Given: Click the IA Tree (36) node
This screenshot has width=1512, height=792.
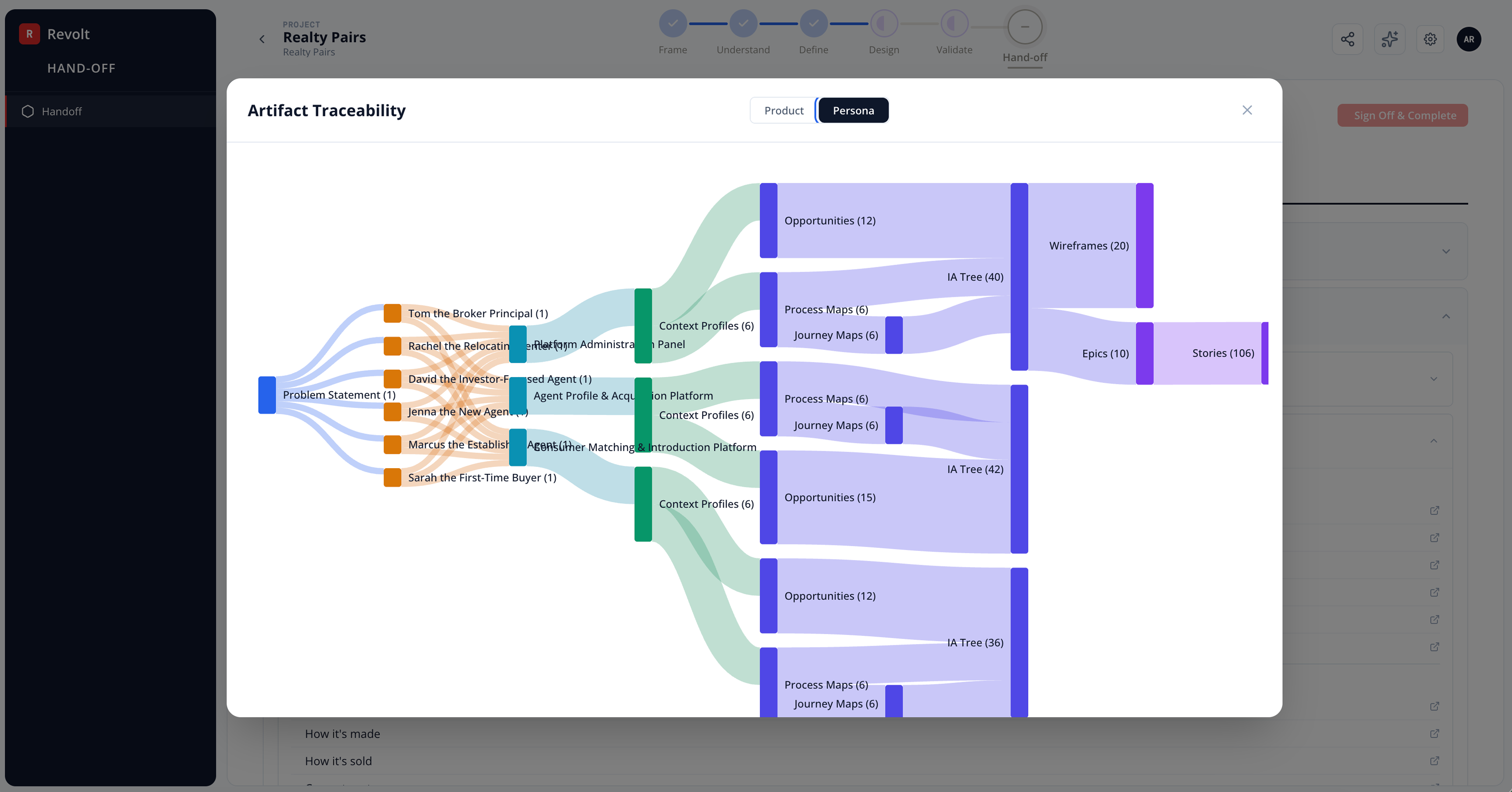Looking at the screenshot, I should [x=1019, y=642].
